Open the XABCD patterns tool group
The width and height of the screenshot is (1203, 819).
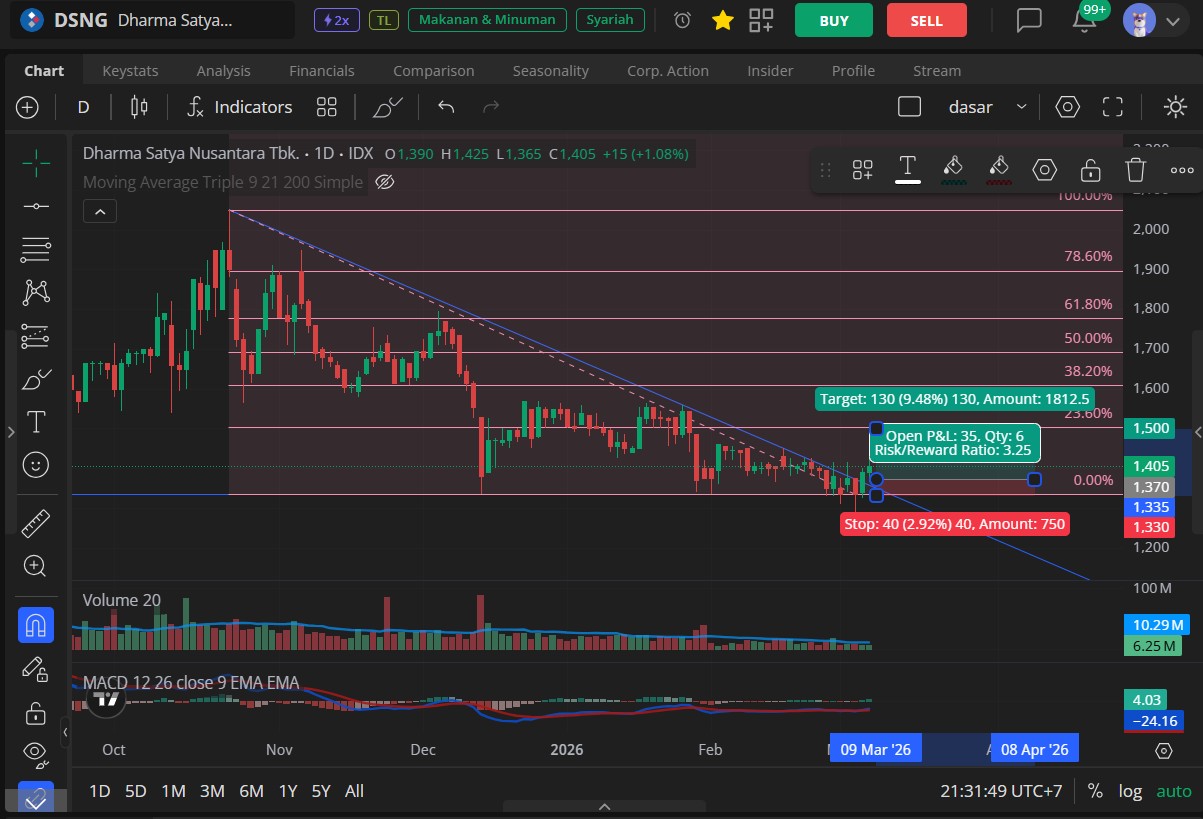pos(36,291)
